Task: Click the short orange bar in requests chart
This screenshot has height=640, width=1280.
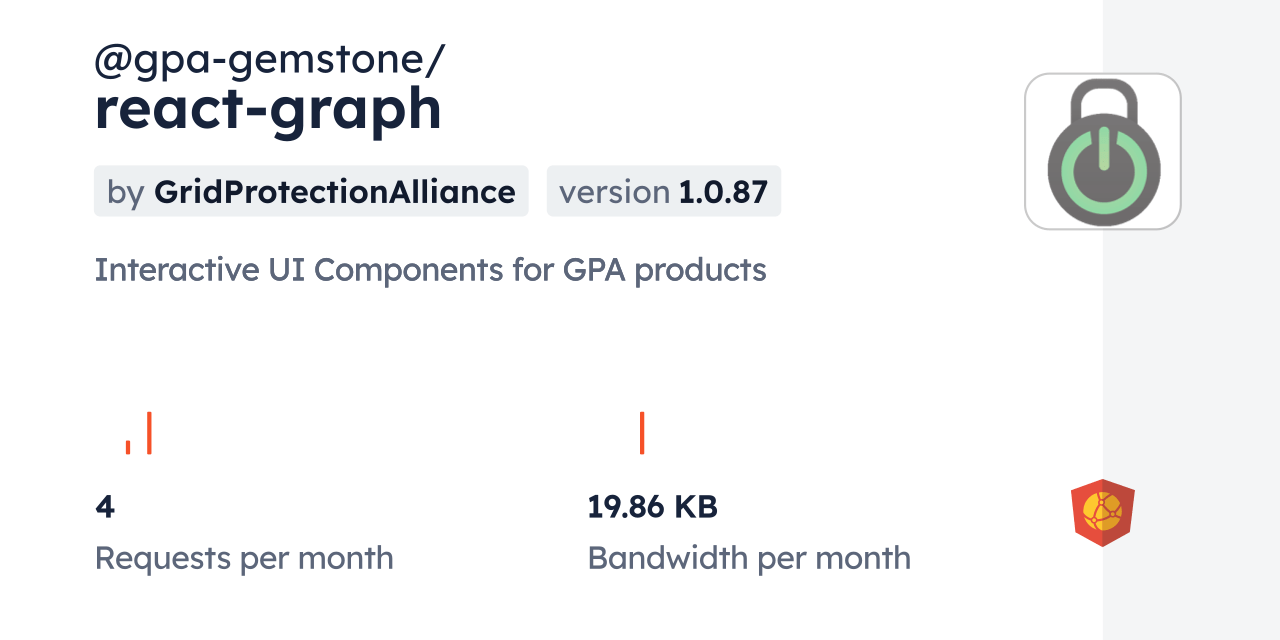Action: click(x=128, y=447)
